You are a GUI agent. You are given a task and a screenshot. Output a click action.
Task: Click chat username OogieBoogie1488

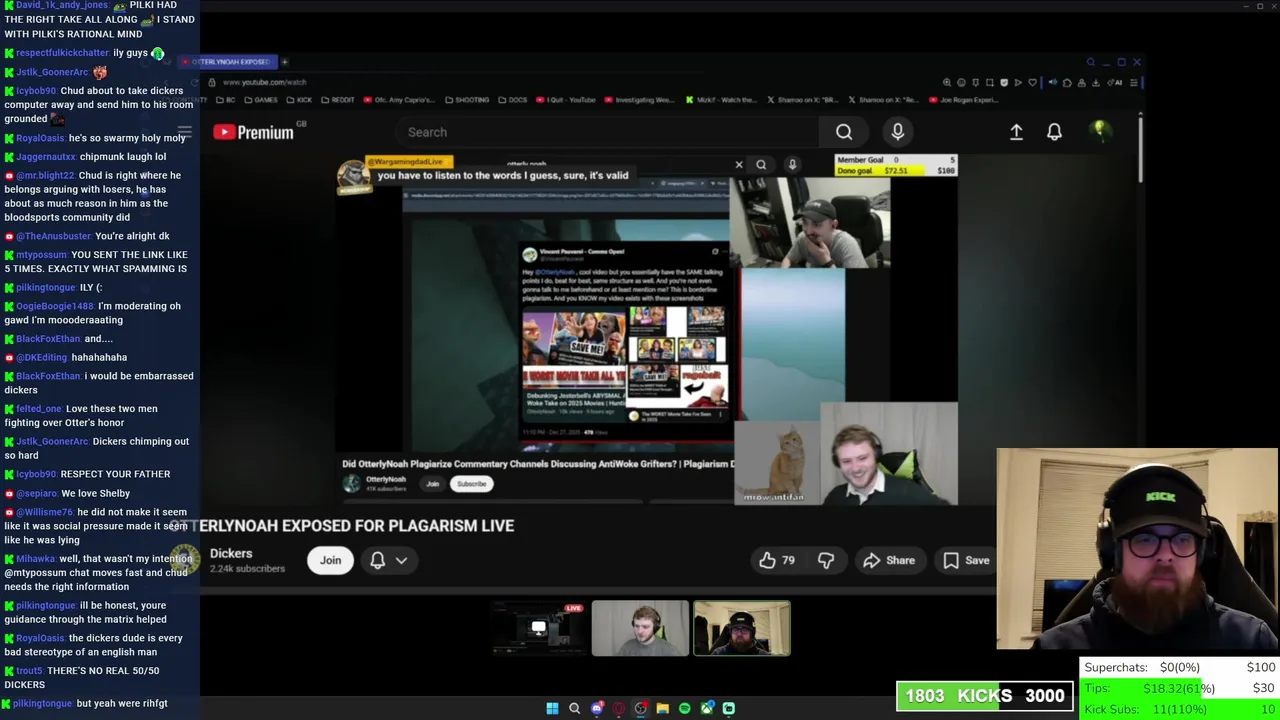[x=55, y=306]
